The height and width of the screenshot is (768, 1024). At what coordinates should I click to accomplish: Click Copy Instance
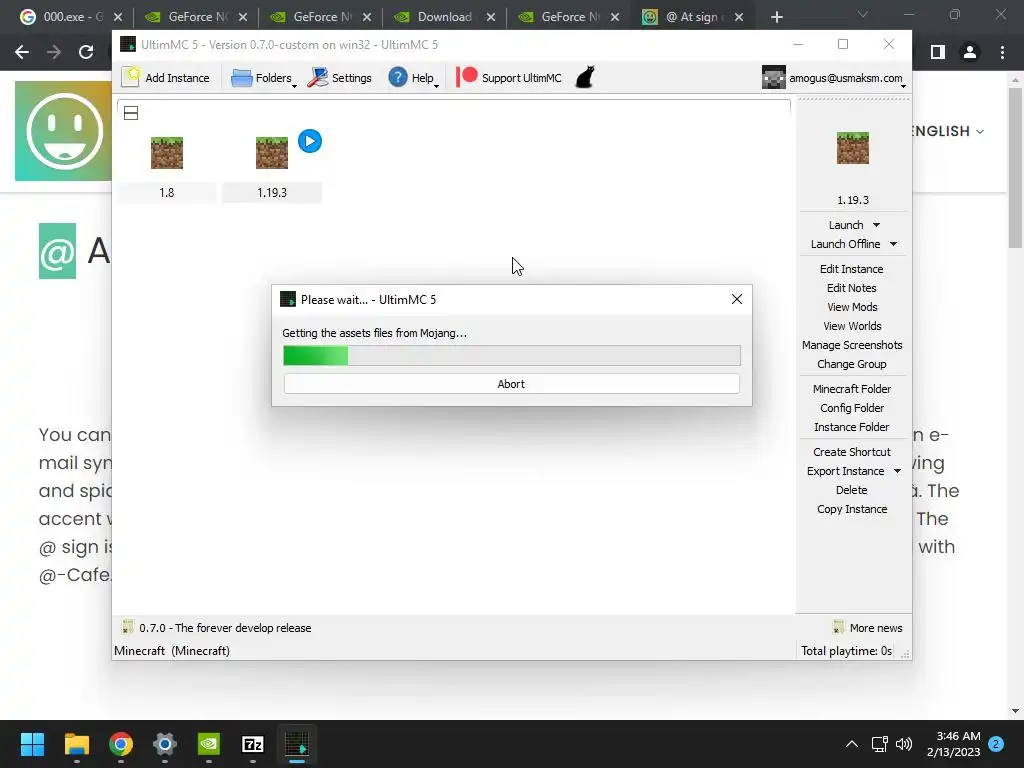[852, 509]
